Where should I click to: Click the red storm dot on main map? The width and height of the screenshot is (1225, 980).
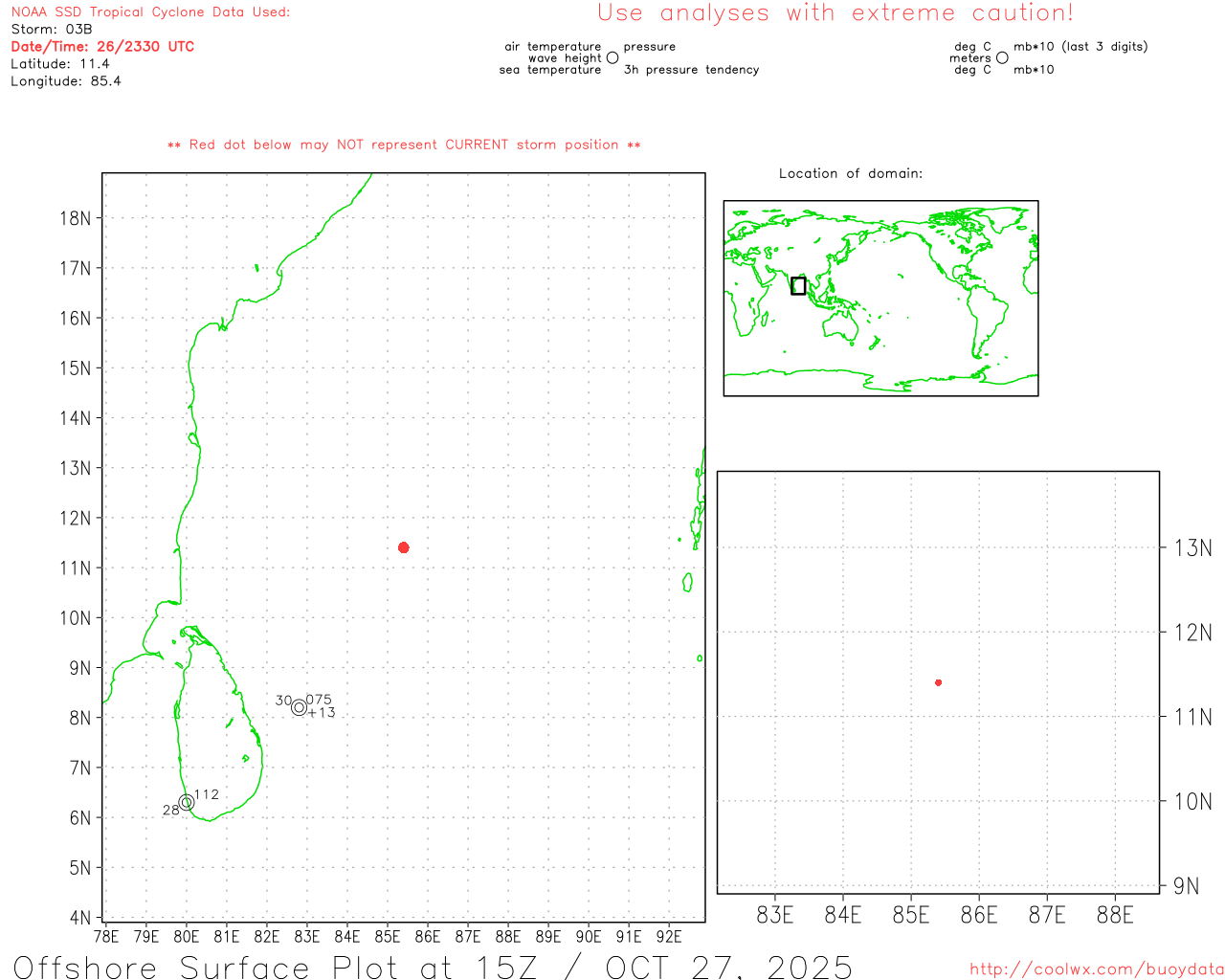404,547
